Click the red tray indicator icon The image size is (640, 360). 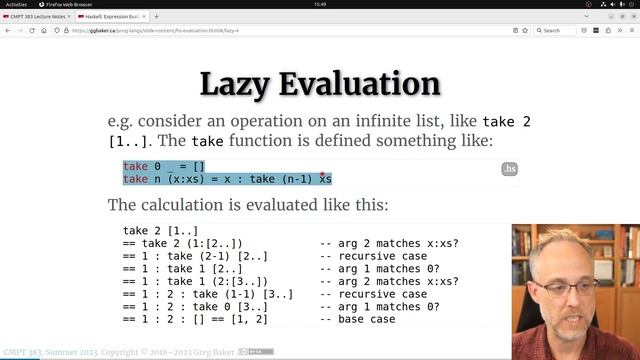click(589, 4)
